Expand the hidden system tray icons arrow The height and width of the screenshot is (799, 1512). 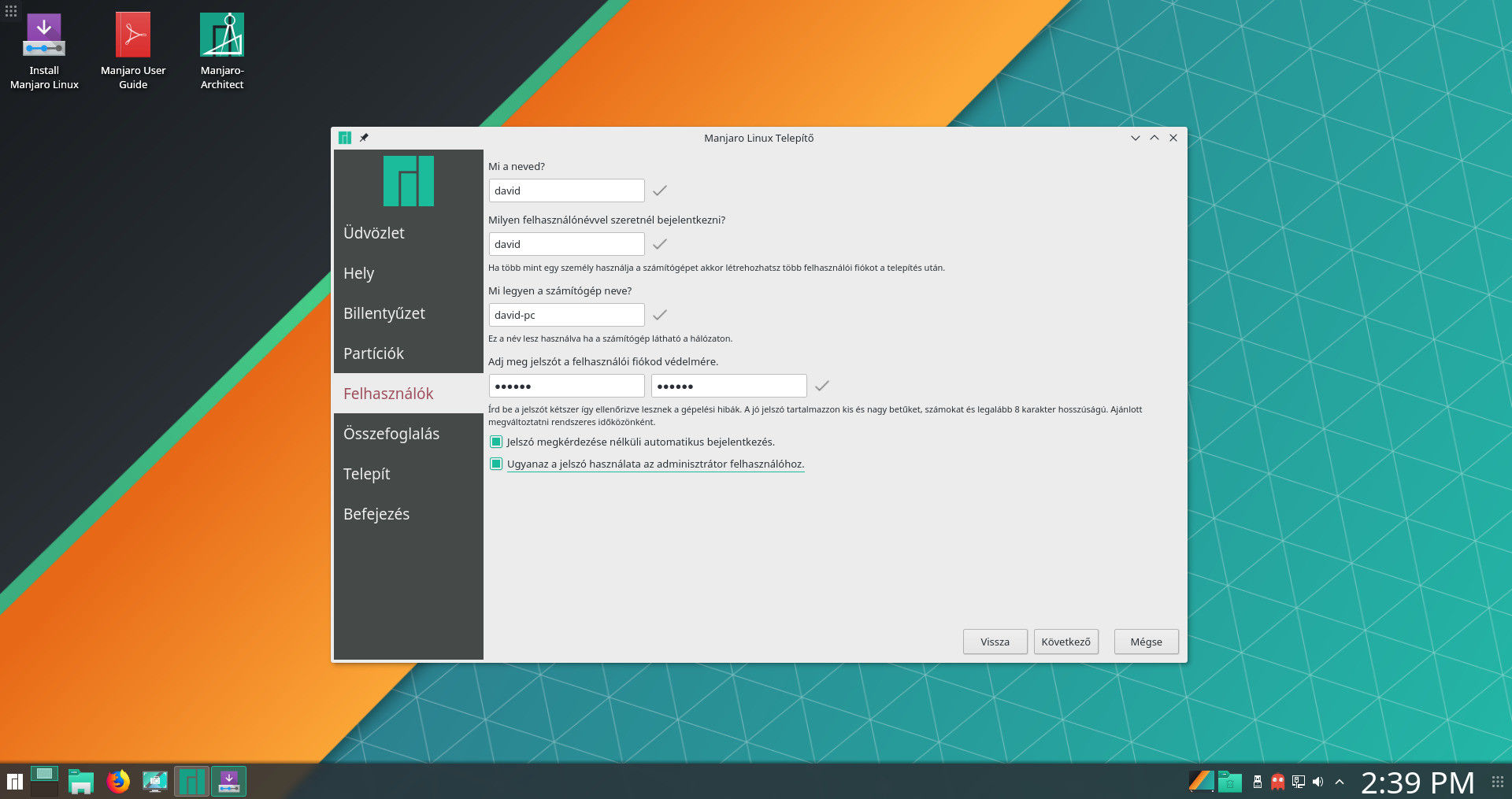pos(1340,782)
